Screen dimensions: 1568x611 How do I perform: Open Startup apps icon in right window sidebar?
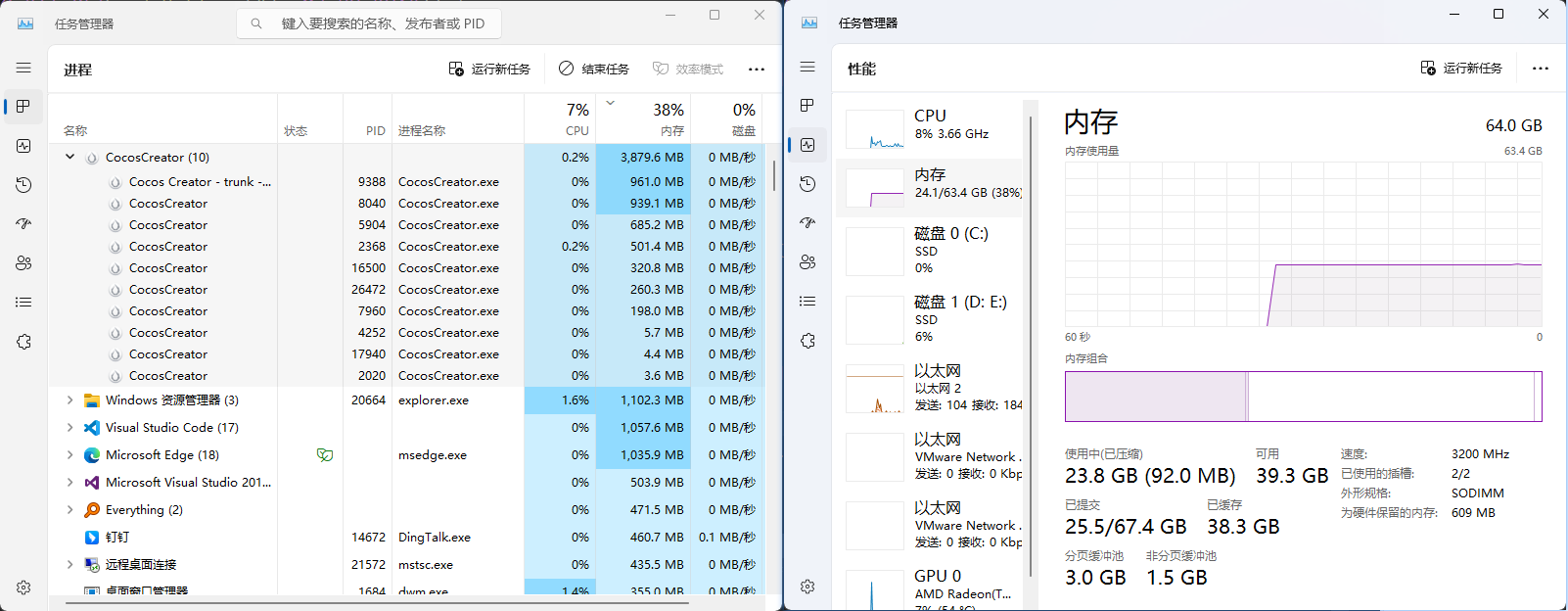click(x=807, y=222)
